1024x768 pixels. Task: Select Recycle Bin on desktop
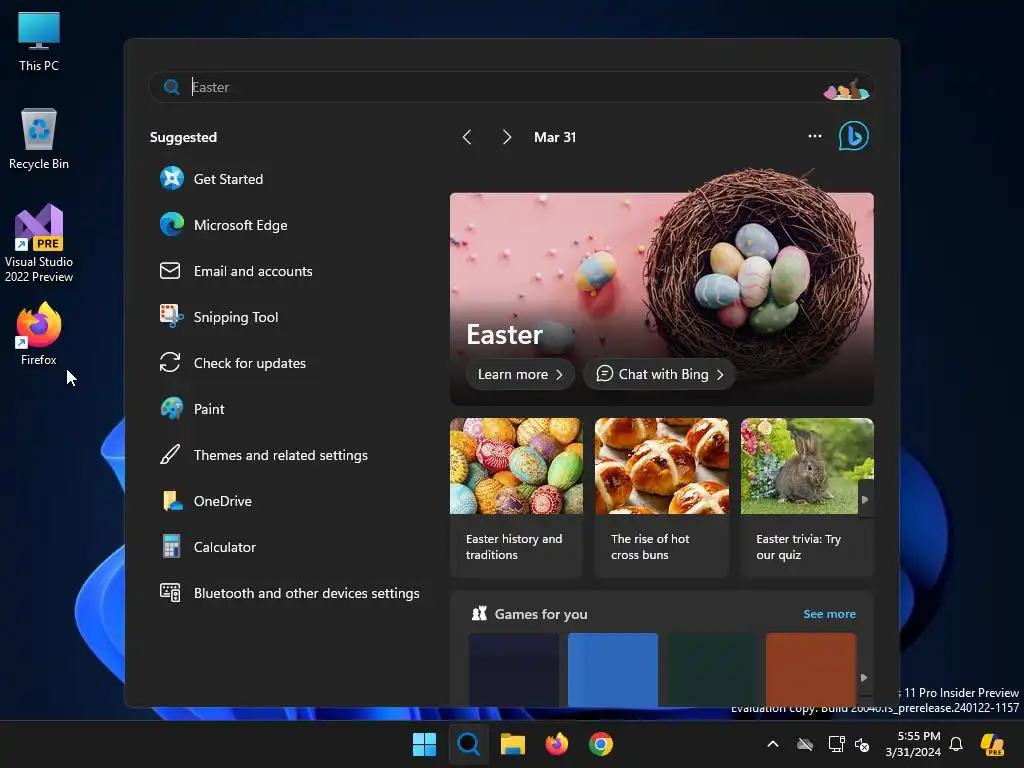tap(39, 139)
